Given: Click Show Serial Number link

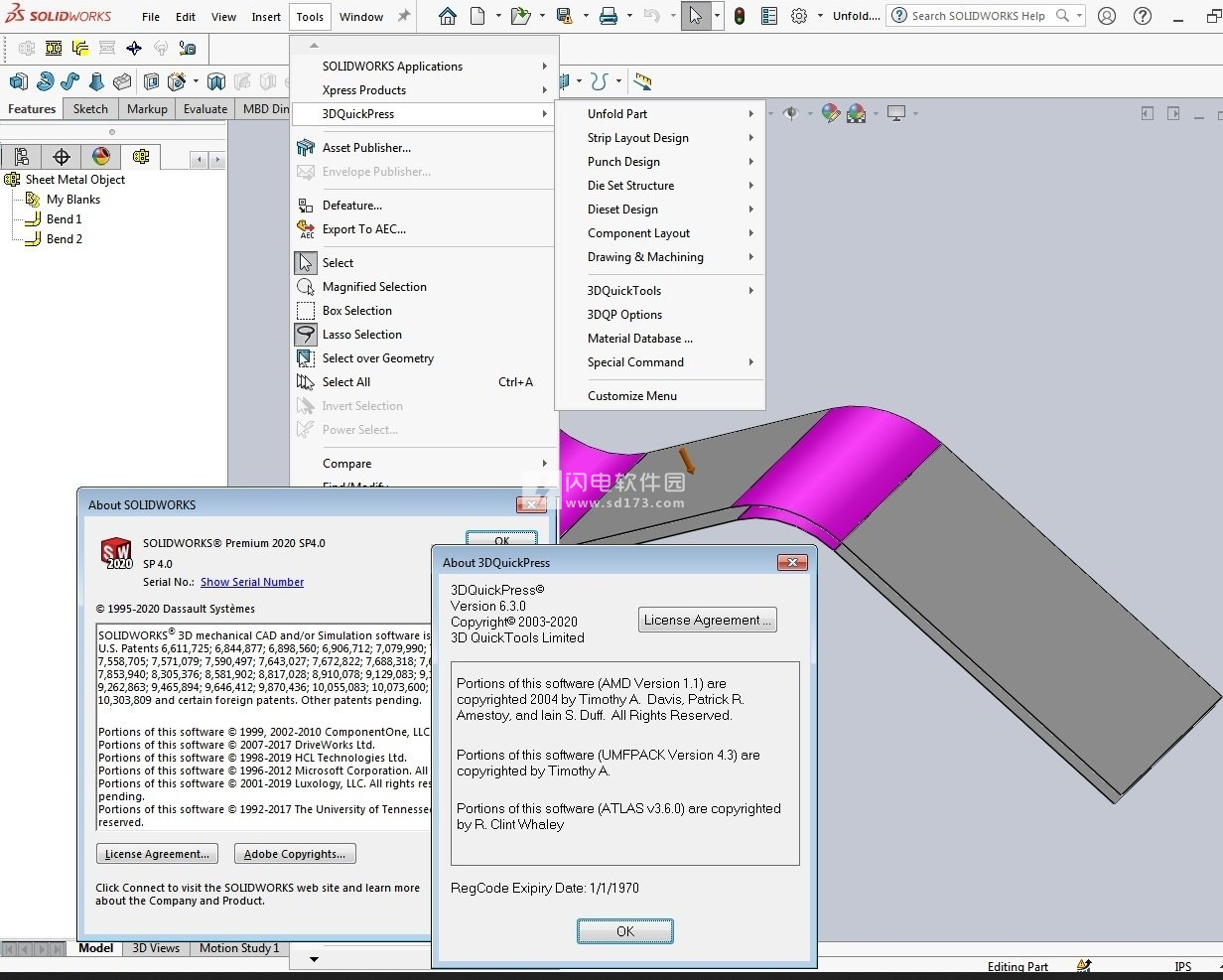Looking at the screenshot, I should [252, 583].
